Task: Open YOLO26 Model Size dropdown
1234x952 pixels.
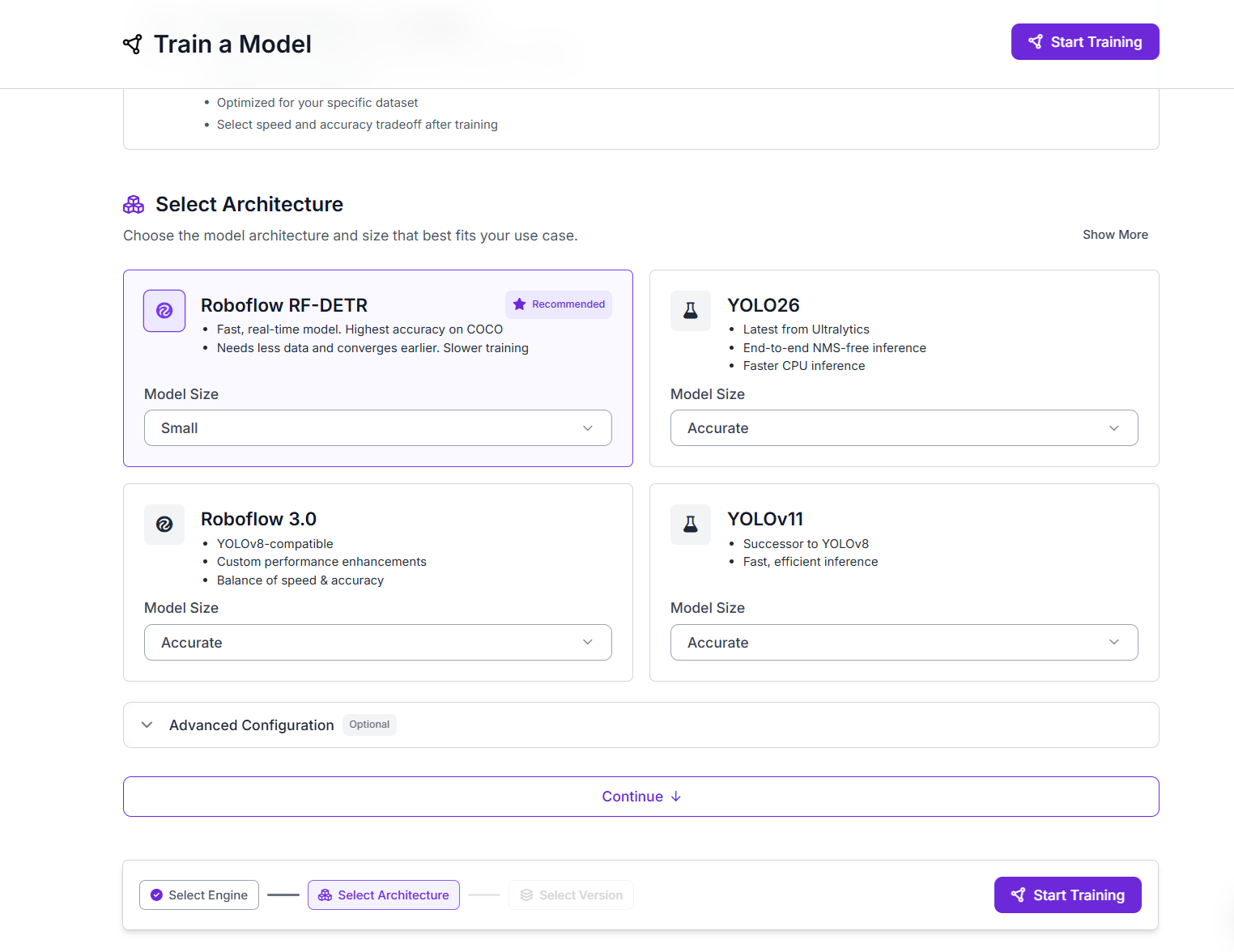Action: pyautogui.click(x=904, y=428)
